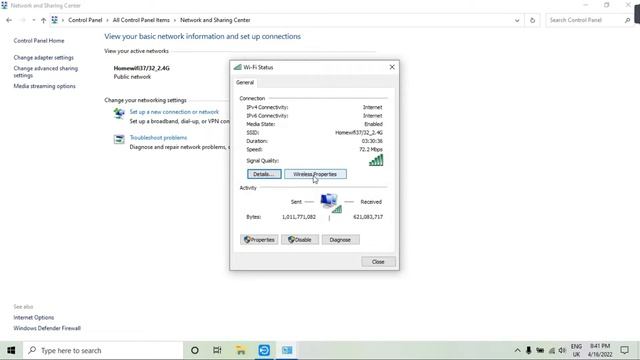Open the clock showing 8:41 PM
The image size is (640, 360).
tap(600, 350)
